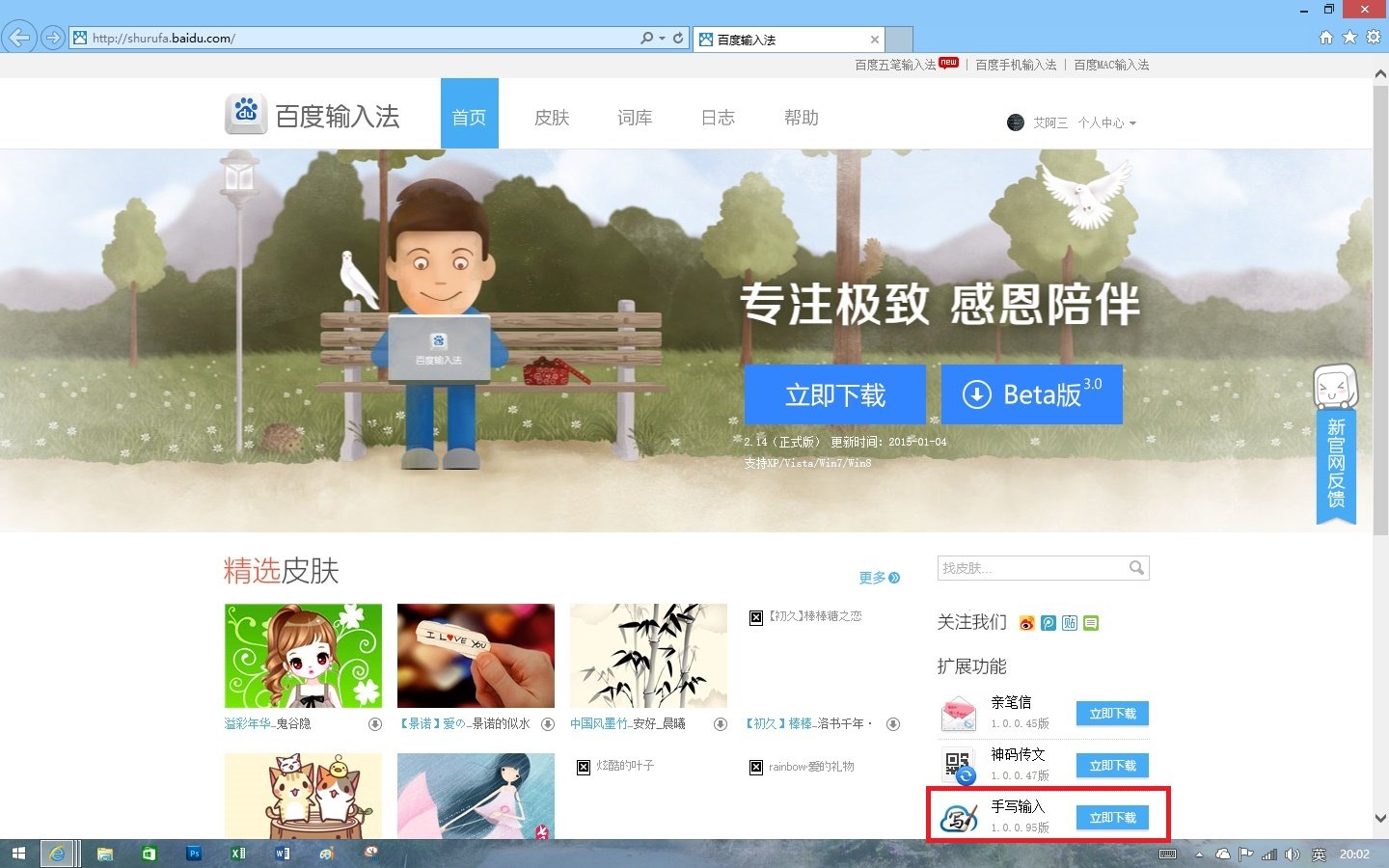This screenshot has width=1389, height=868.
Task: Click the 更多 skins link
Action: 878,578
